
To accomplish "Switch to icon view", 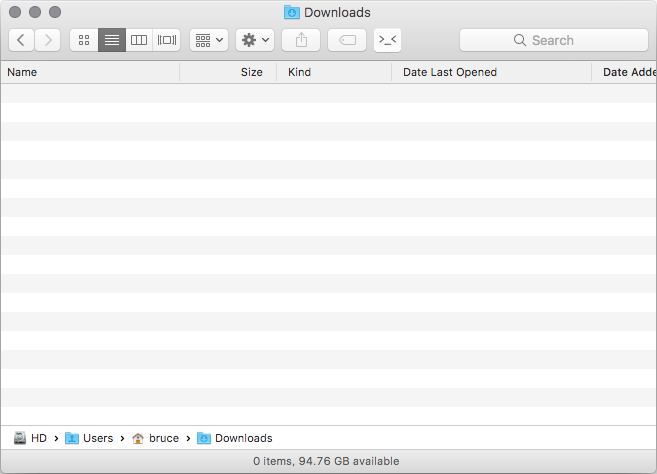I will click(84, 40).
